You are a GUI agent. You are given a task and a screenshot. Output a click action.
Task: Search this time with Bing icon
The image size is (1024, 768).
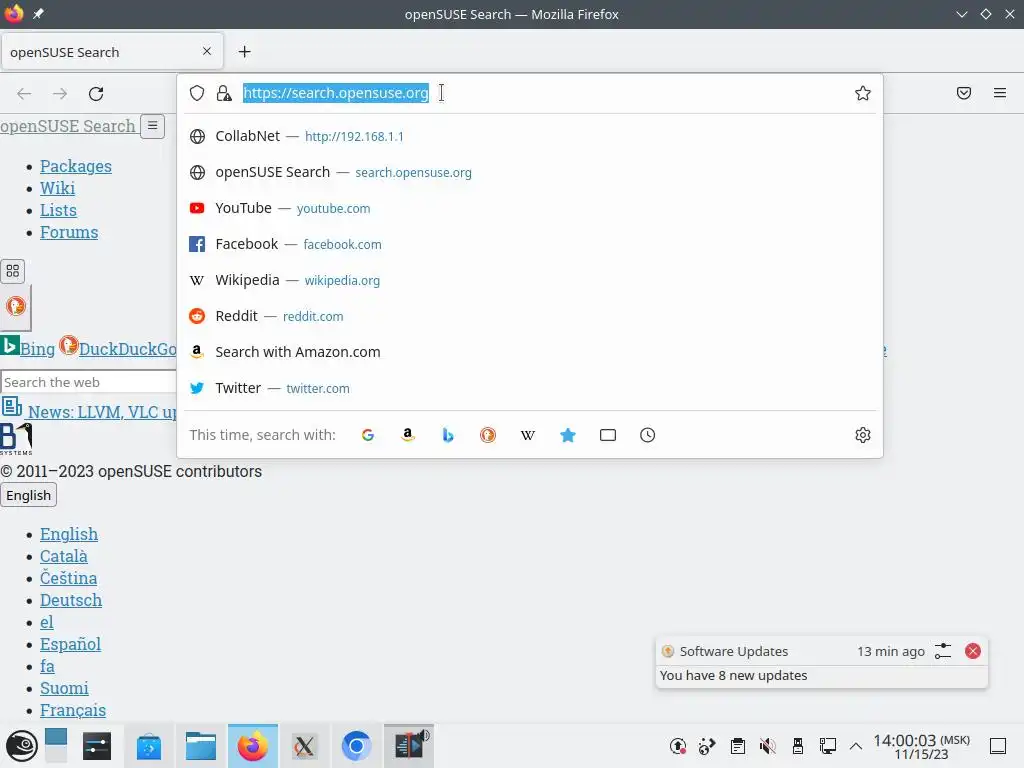point(448,435)
